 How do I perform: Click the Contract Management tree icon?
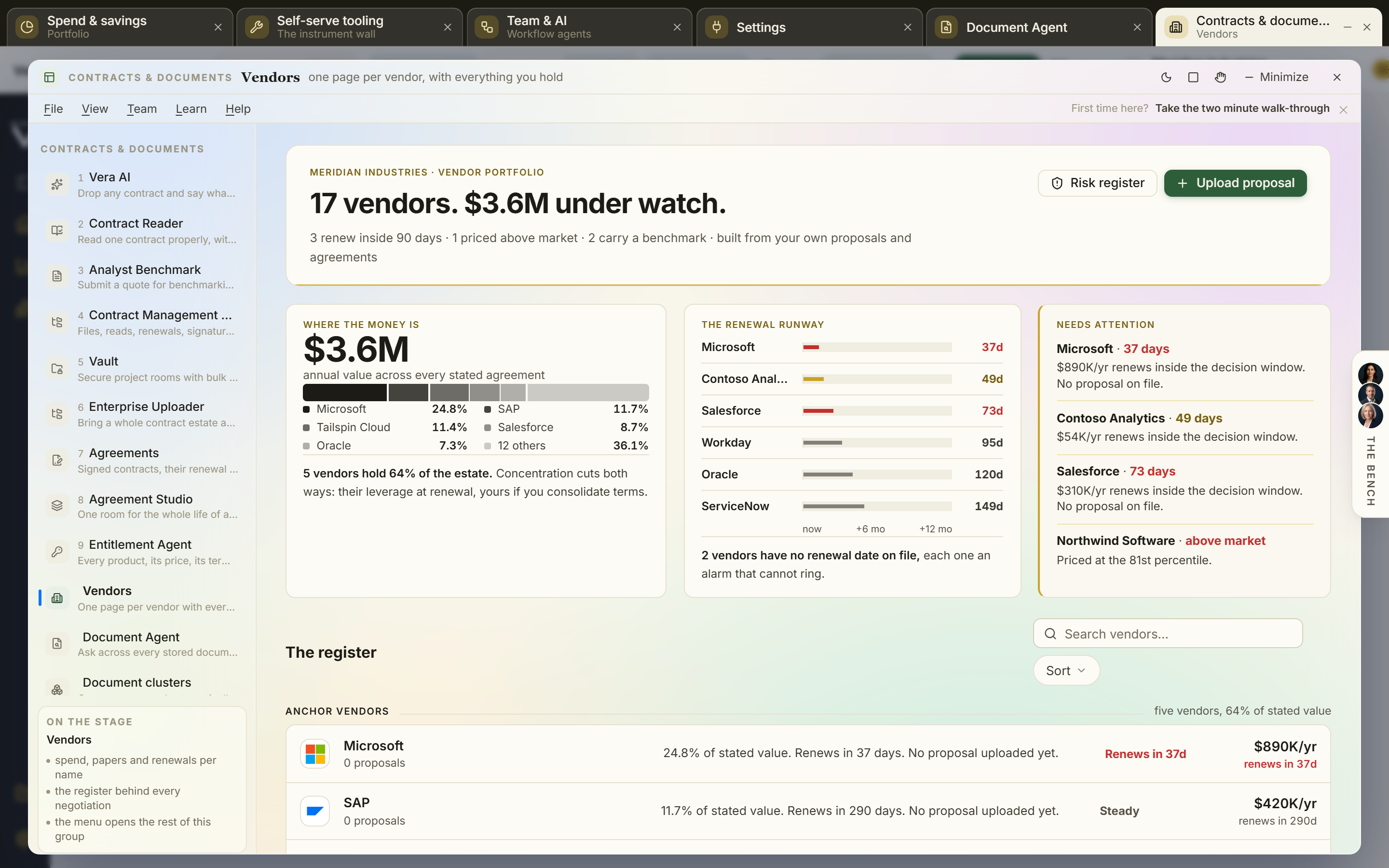[x=57, y=322]
